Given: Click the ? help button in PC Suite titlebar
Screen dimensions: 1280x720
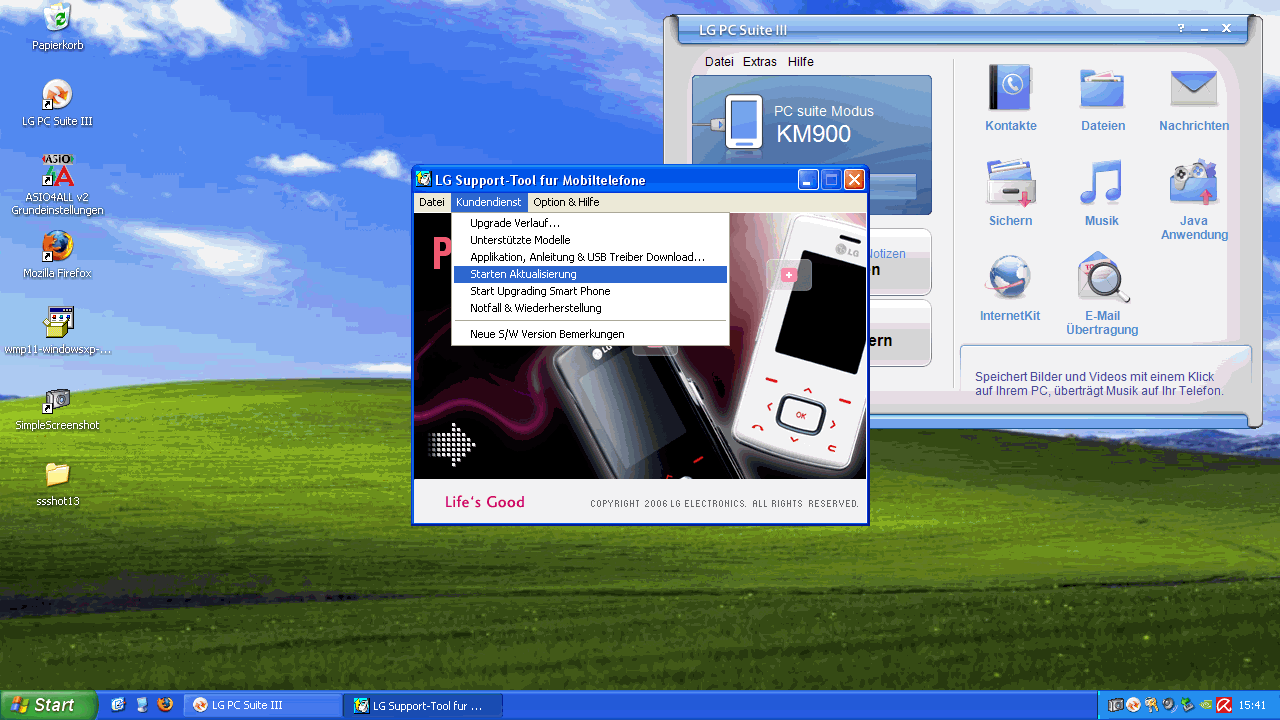Looking at the screenshot, I should pyautogui.click(x=1181, y=29).
